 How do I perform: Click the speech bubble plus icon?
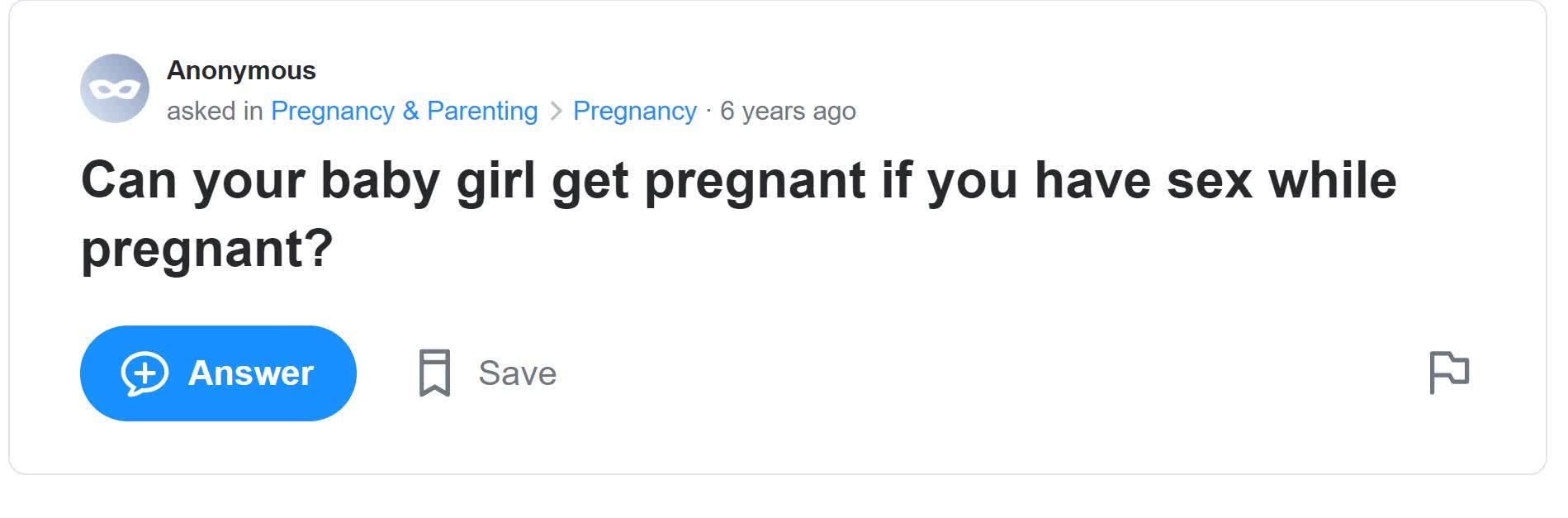click(144, 373)
